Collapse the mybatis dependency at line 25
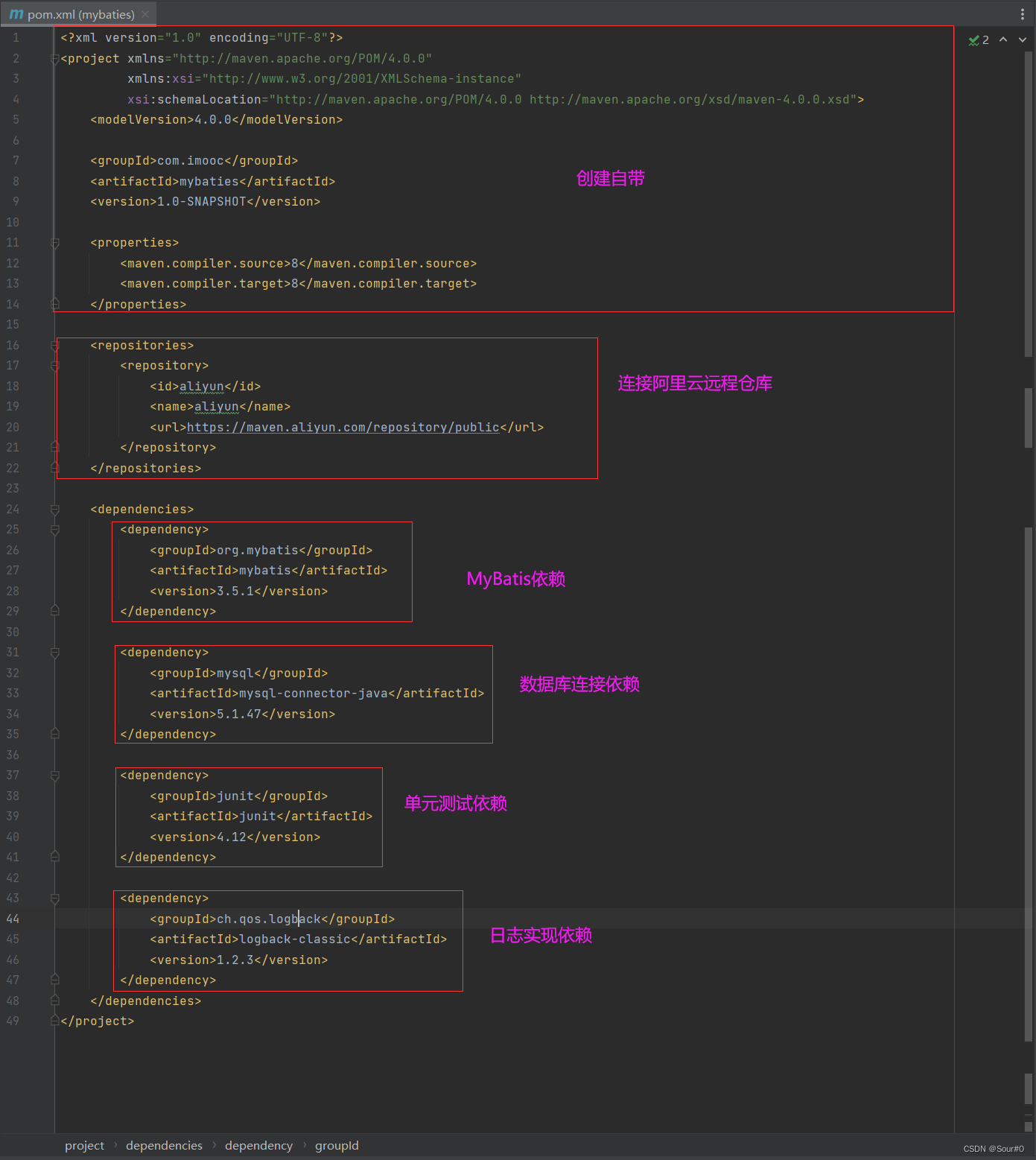 [54, 530]
